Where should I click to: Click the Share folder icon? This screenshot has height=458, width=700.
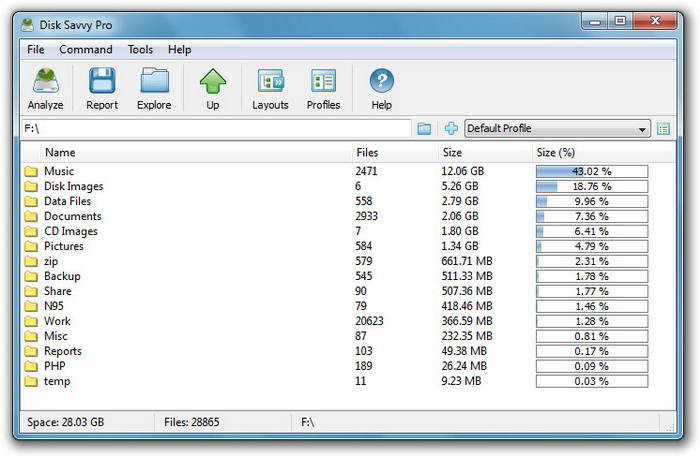click(31, 291)
